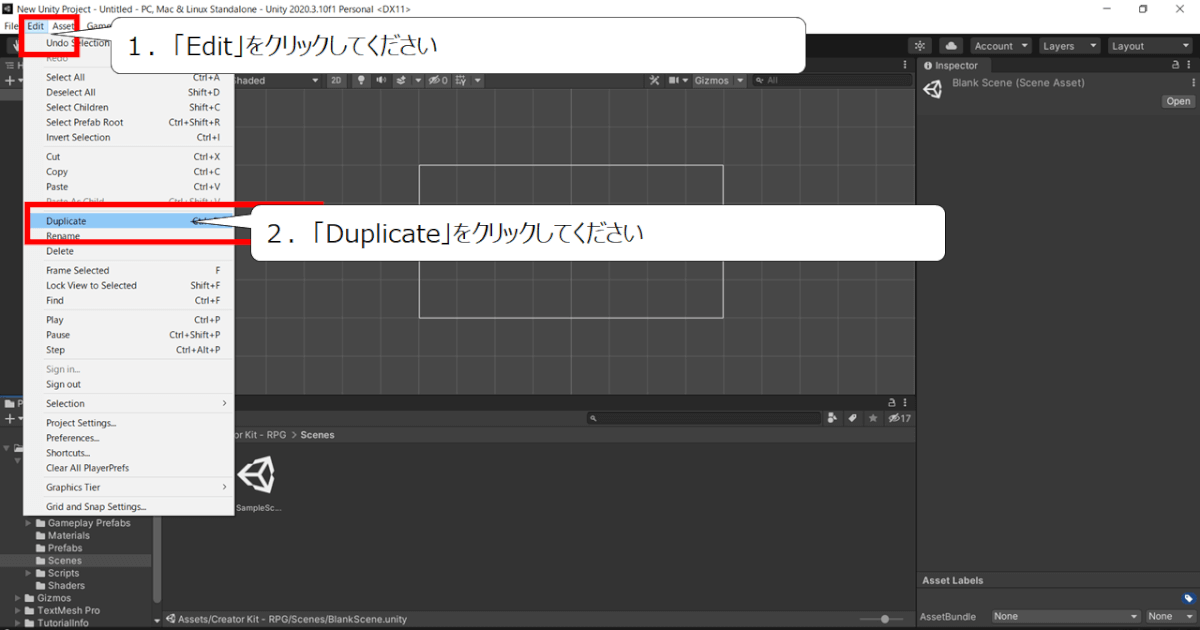Select the Shaders folder in Project tree
The image size is (1200, 630).
[66, 586]
